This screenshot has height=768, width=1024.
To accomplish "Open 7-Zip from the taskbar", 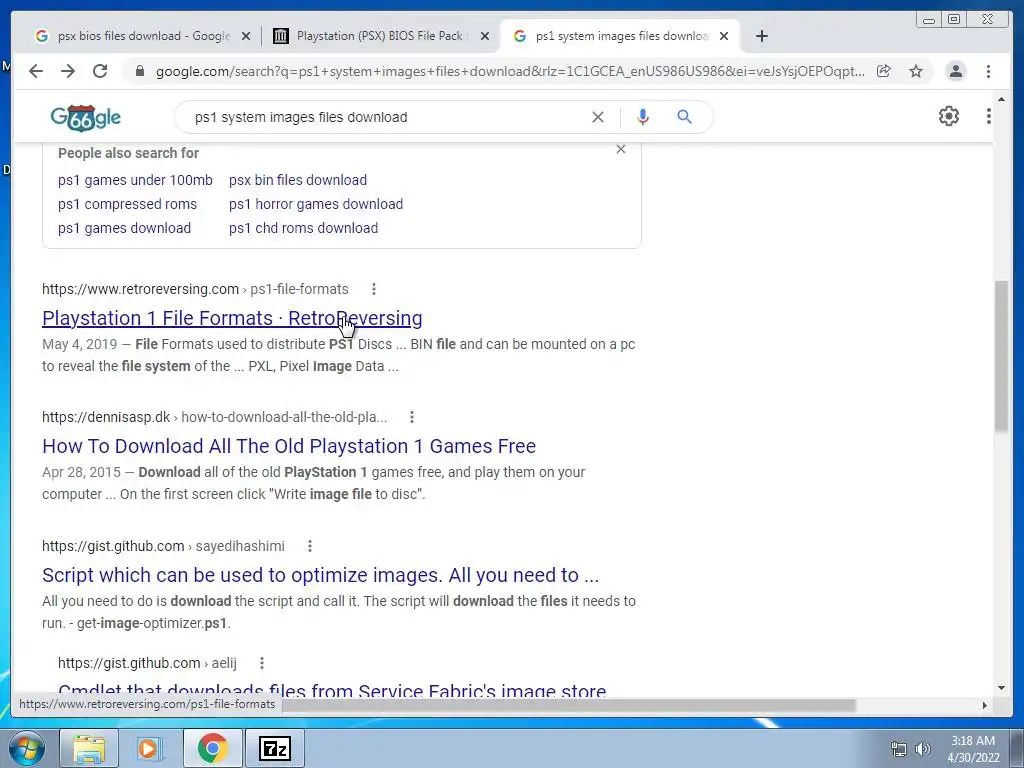I will (274, 748).
